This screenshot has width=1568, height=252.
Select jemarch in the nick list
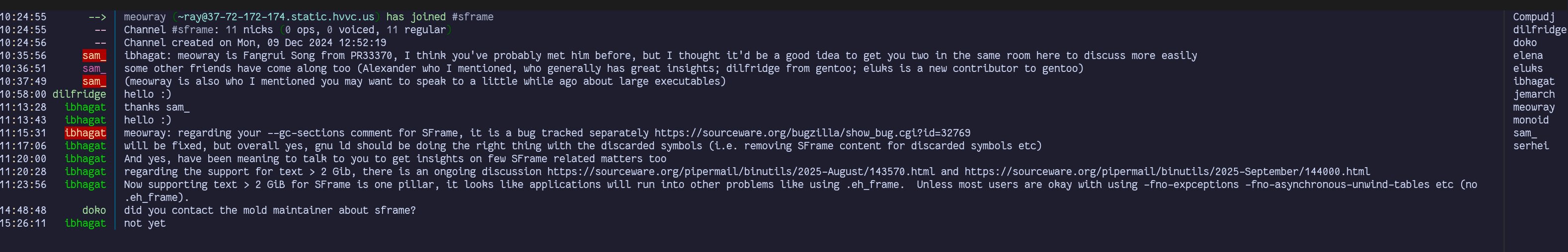click(x=1534, y=94)
